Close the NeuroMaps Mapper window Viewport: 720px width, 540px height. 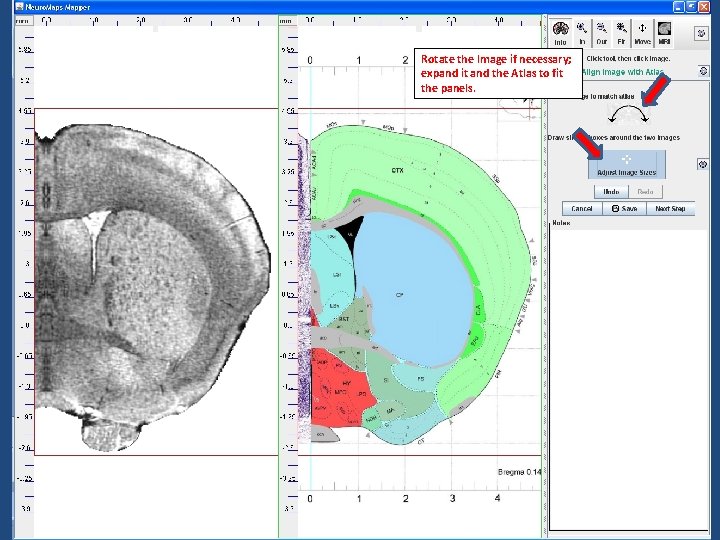point(704,7)
